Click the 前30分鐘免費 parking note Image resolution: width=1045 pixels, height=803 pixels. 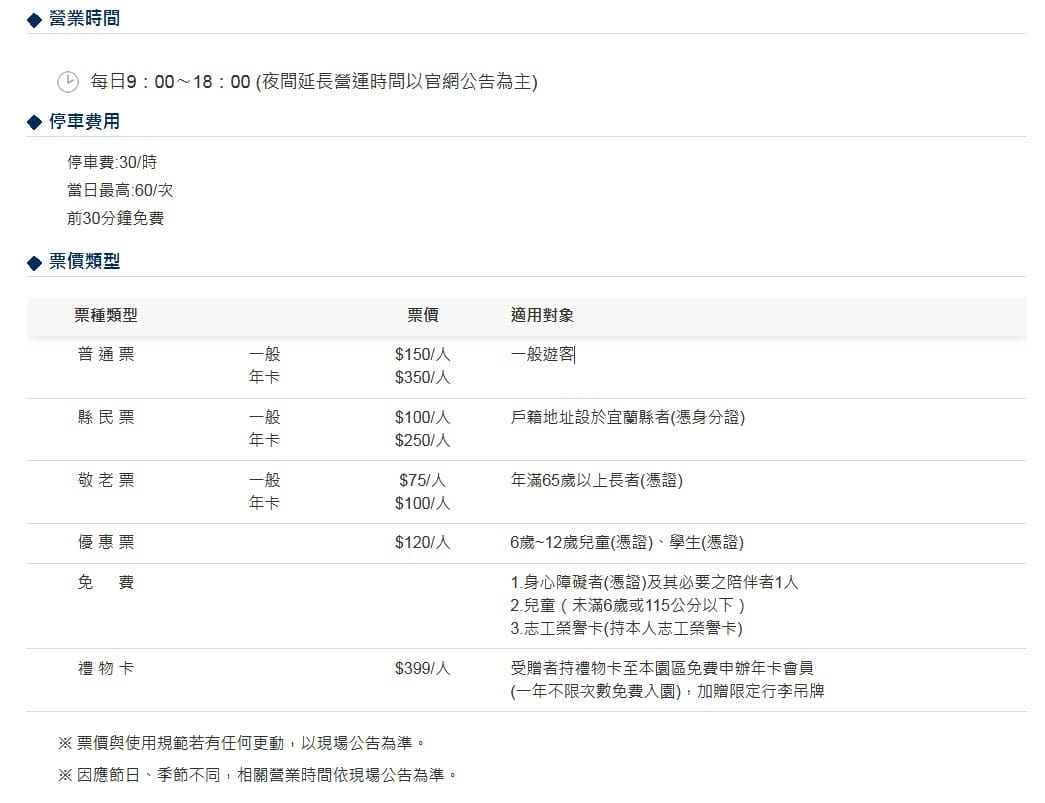(115, 218)
